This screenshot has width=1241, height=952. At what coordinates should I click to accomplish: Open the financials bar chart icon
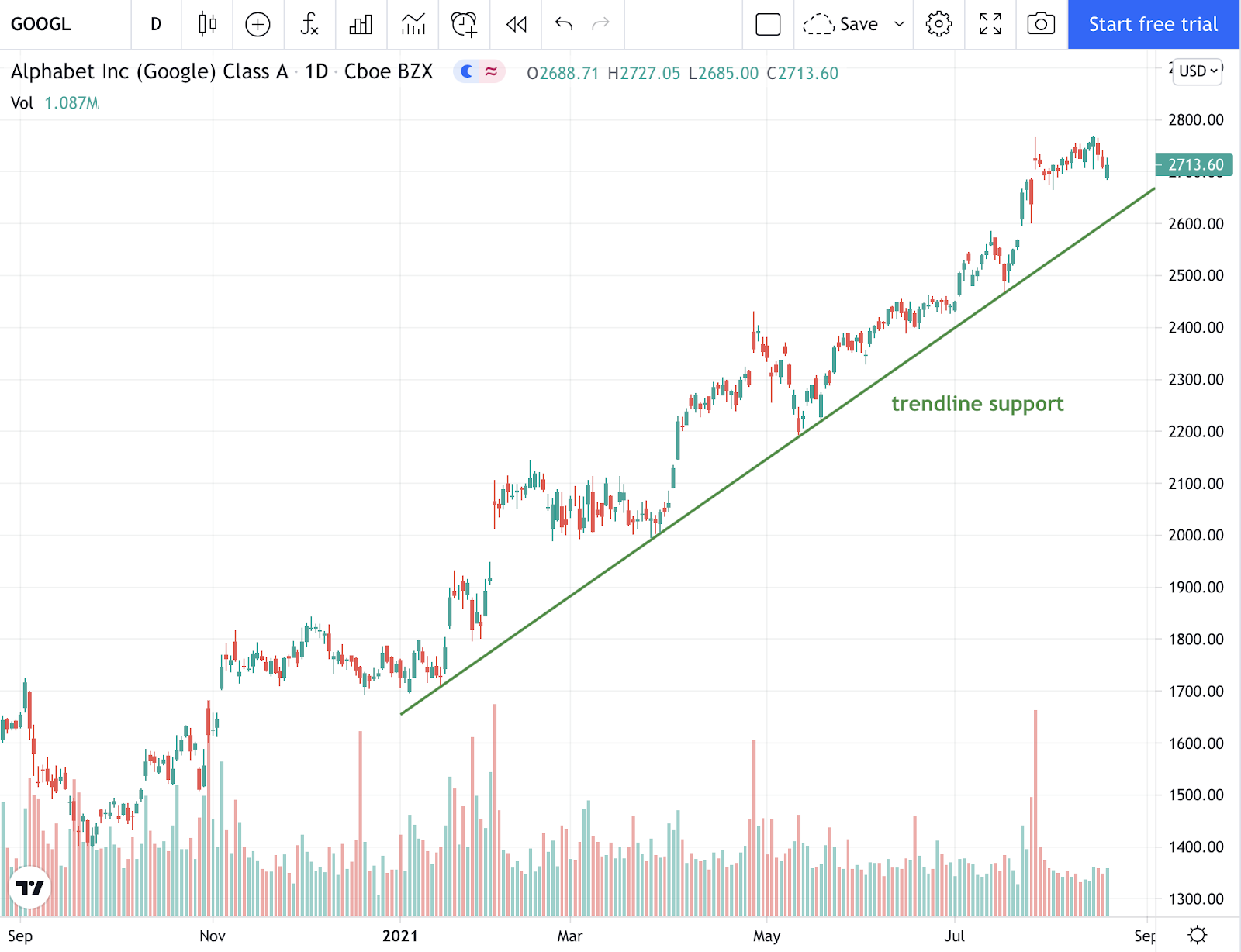click(x=361, y=24)
